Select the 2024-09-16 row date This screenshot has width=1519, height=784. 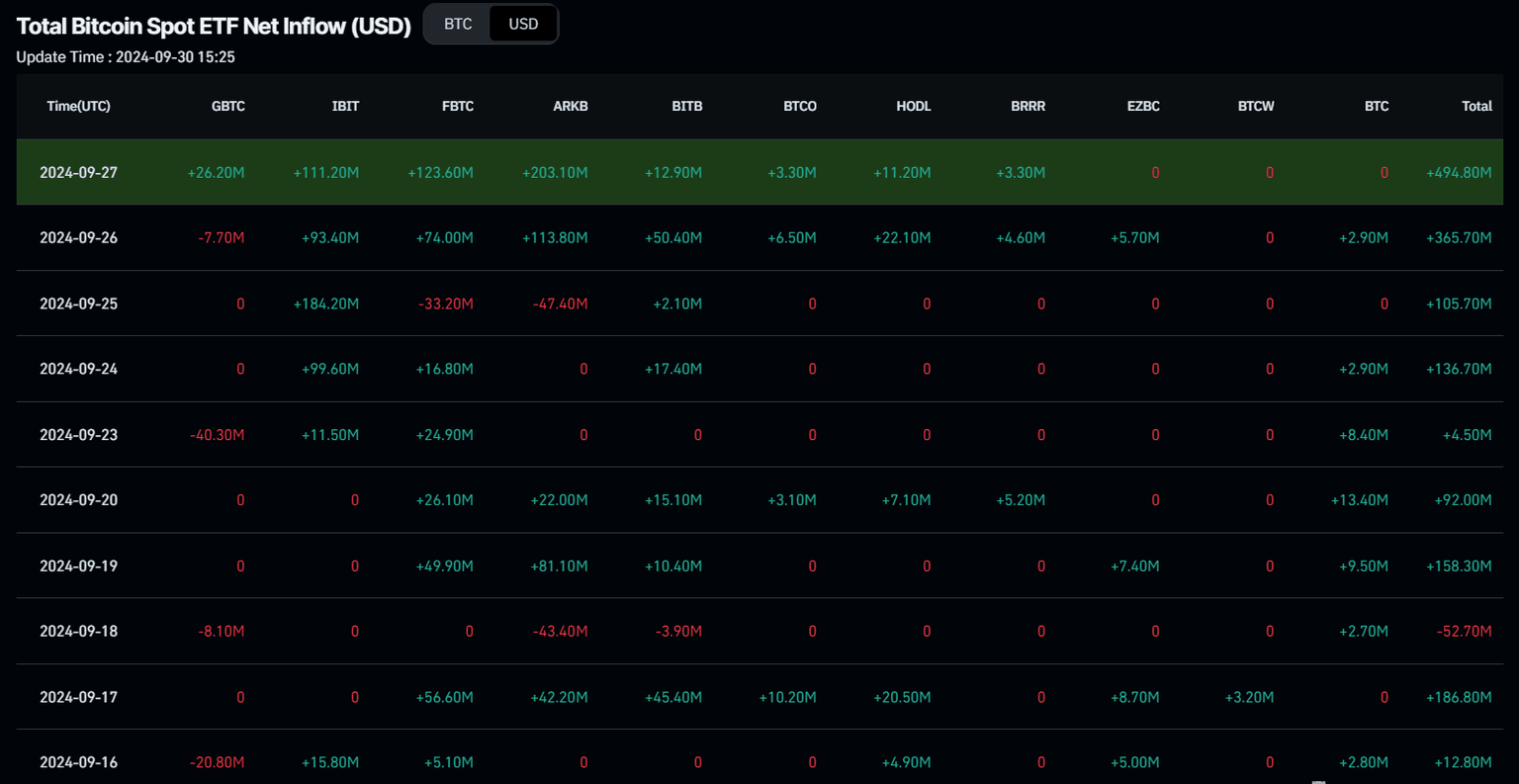coord(78,762)
